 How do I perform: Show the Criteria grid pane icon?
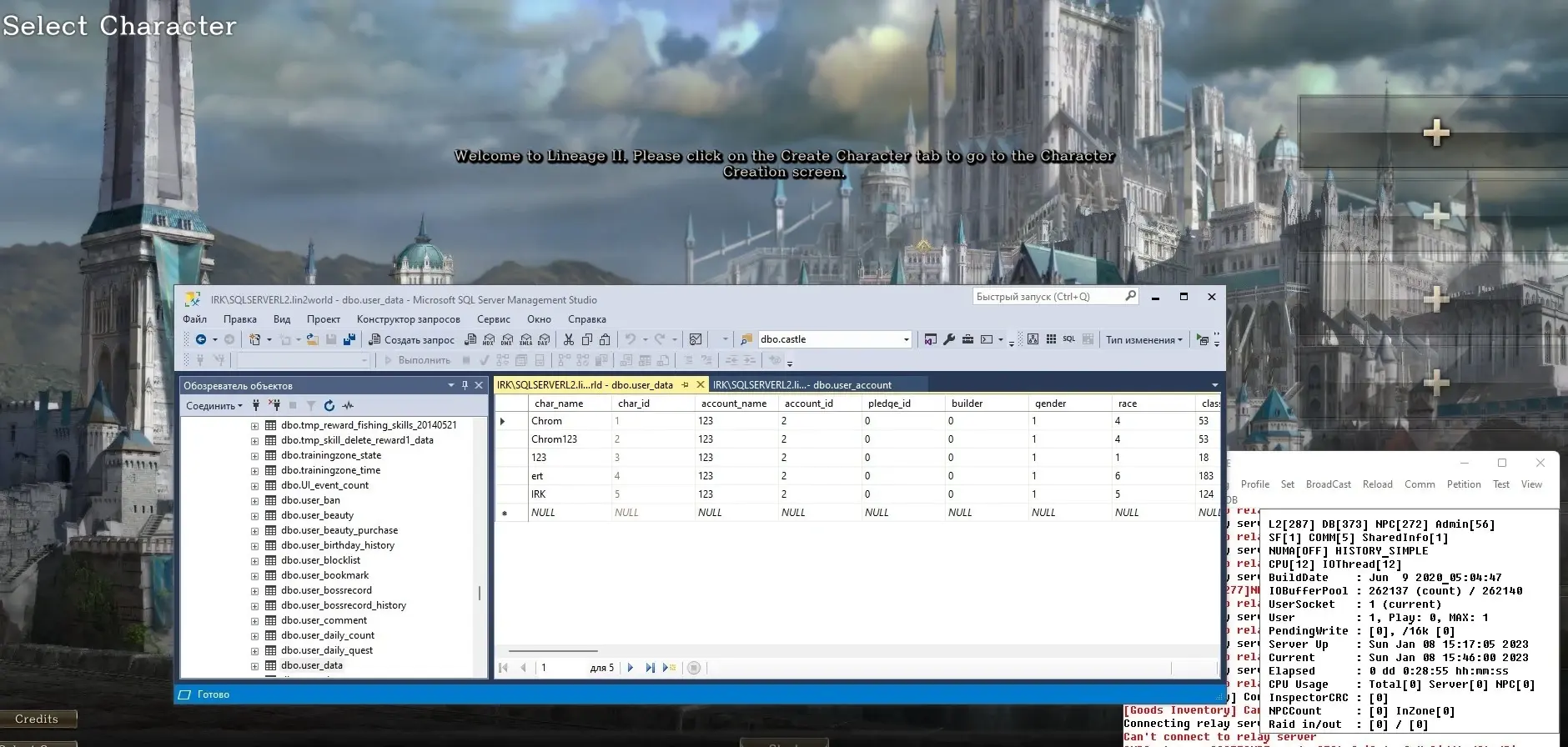pos(1051,339)
